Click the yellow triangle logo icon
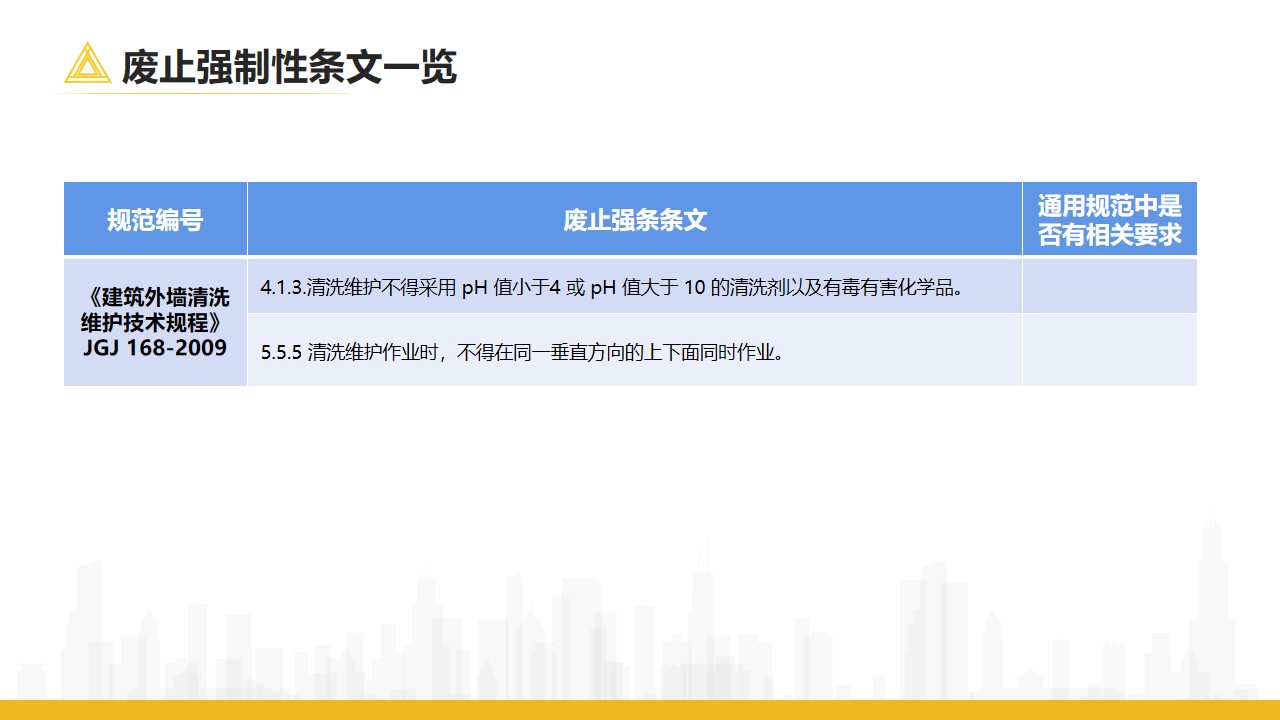Image resolution: width=1280 pixels, height=720 pixels. pyautogui.click(x=87, y=63)
